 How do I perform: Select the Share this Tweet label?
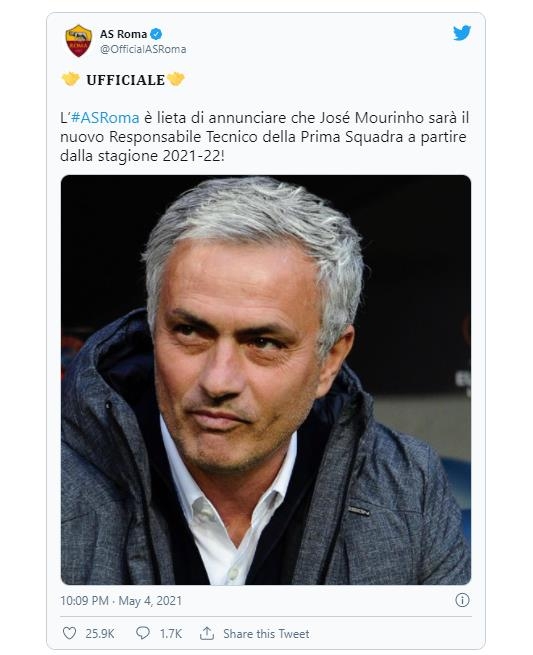pyautogui.click(x=266, y=634)
